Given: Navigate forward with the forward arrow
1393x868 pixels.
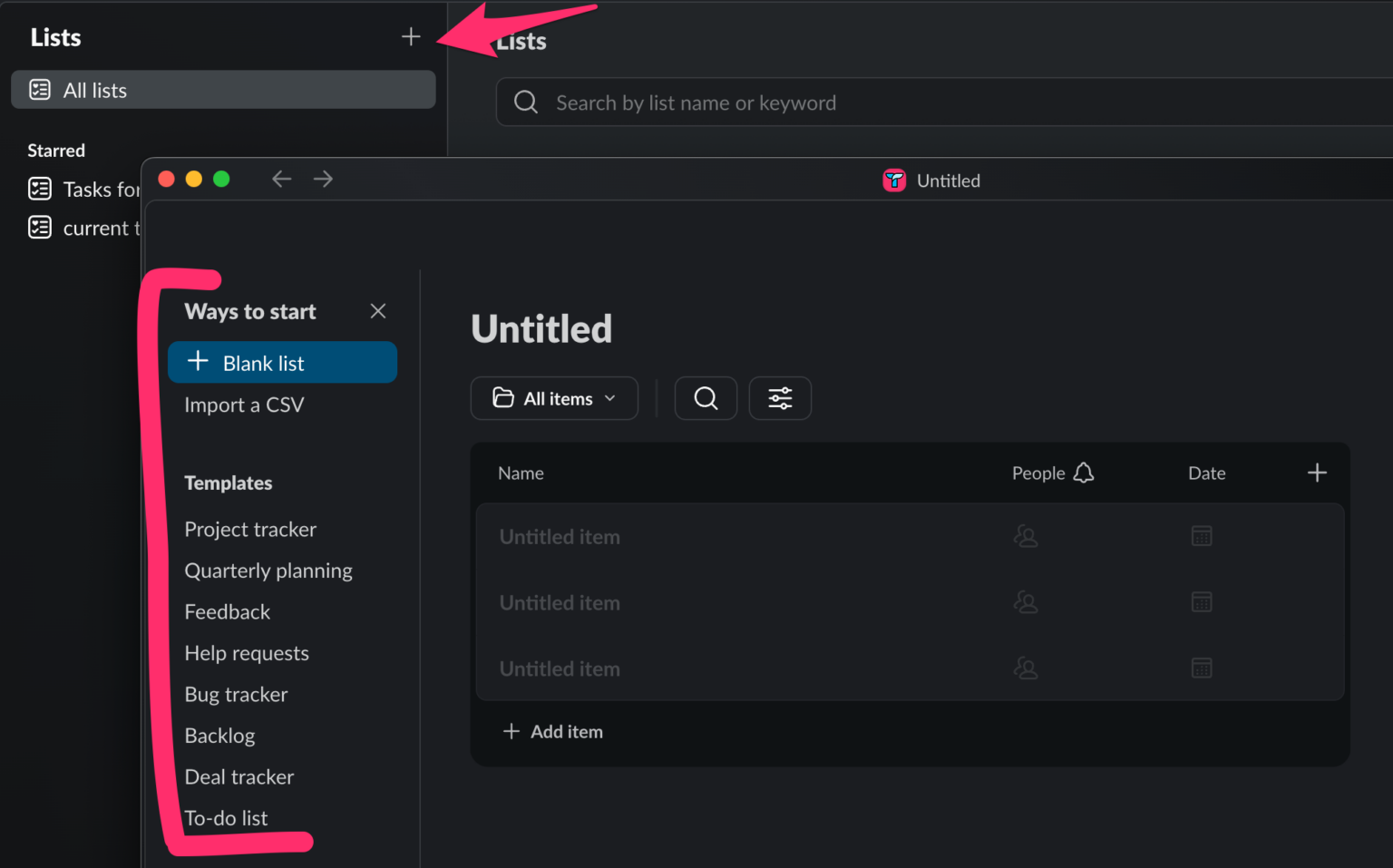Looking at the screenshot, I should (x=323, y=179).
